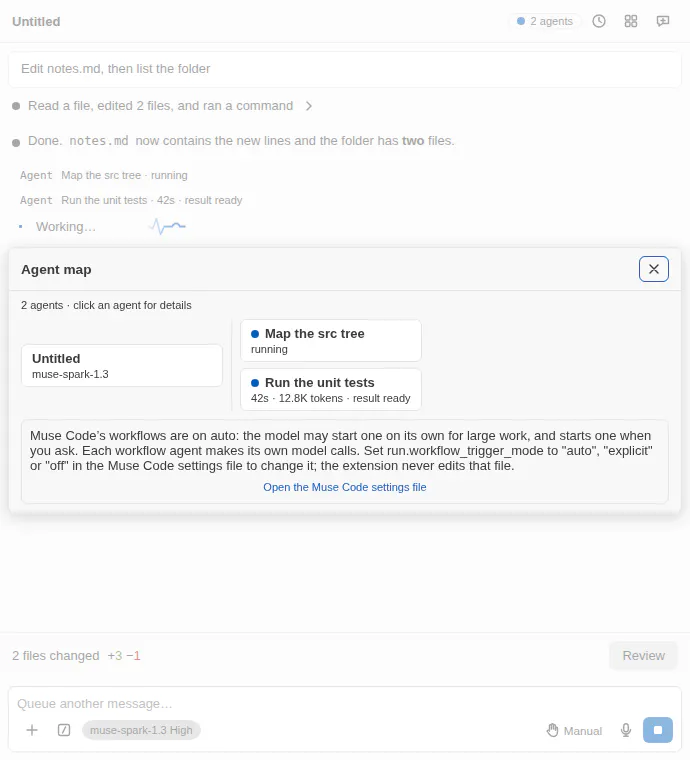Expand the 'Read a file, edited 2 files' chevron
690x760 pixels.
tap(309, 106)
